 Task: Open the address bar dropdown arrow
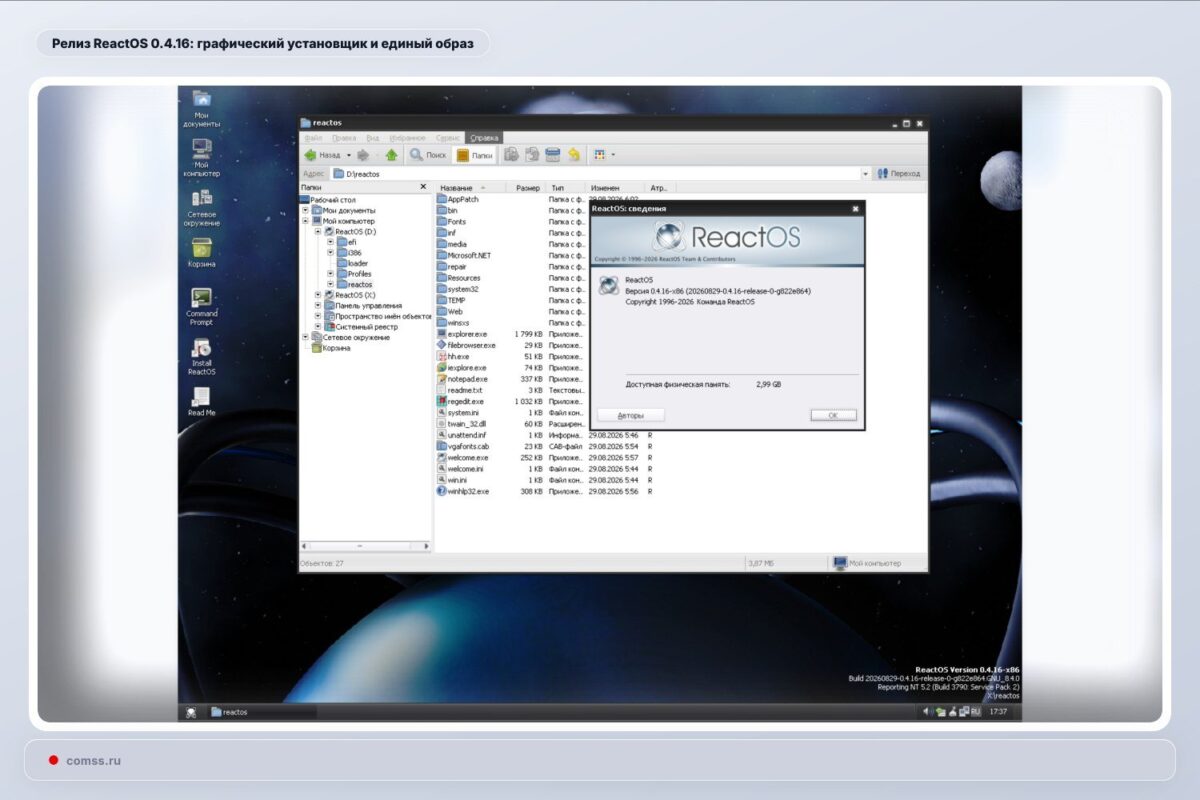(865, 174)
